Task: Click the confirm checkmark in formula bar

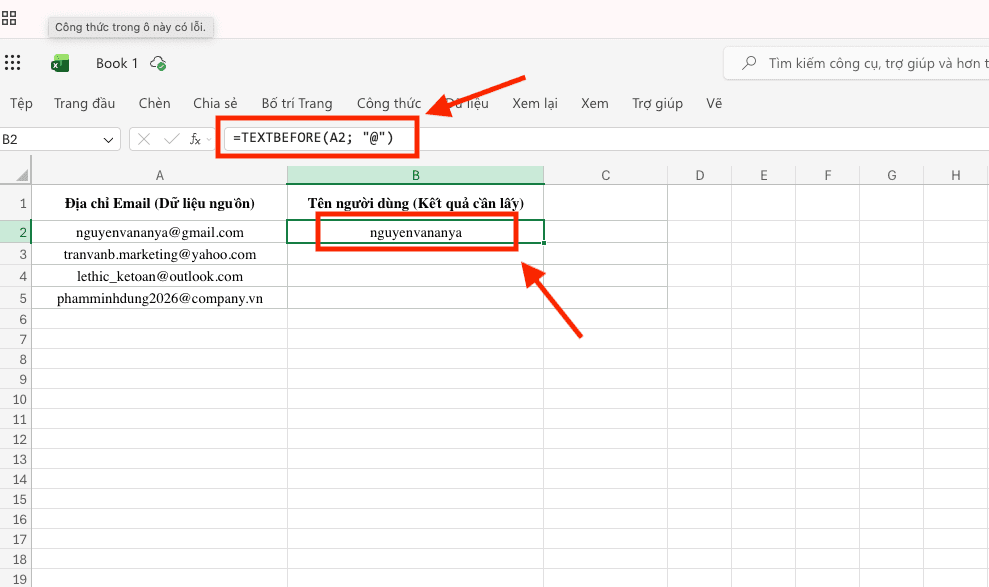Action: pos(171,139)
